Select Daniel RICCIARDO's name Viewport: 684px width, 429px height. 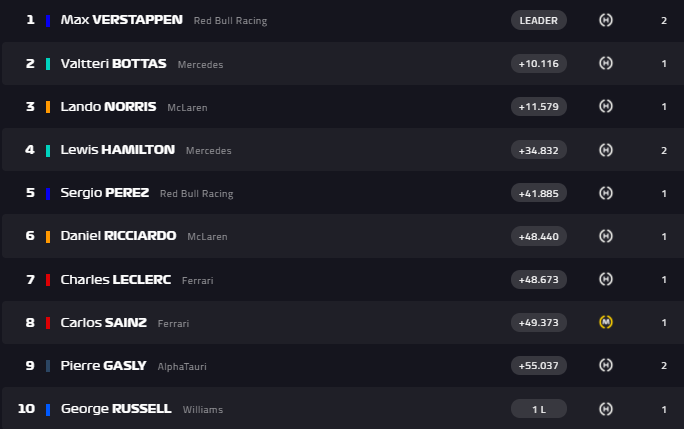tap(118, 236)
